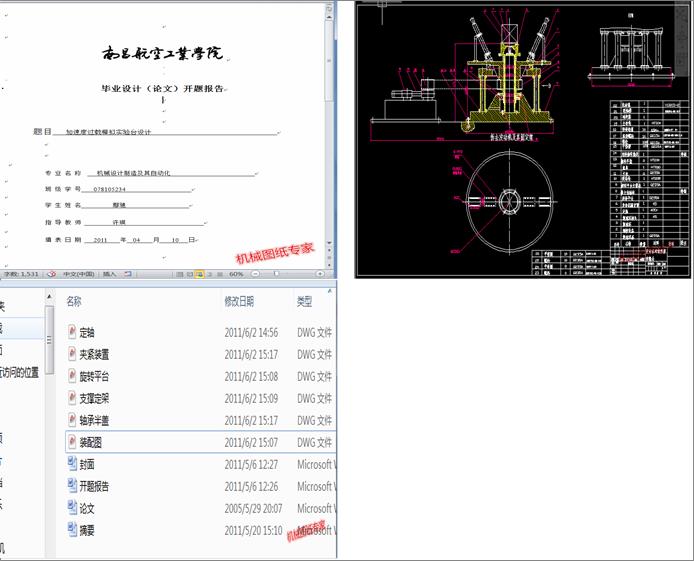Click the date 2011/5/20 15:10

pos(253,530)
